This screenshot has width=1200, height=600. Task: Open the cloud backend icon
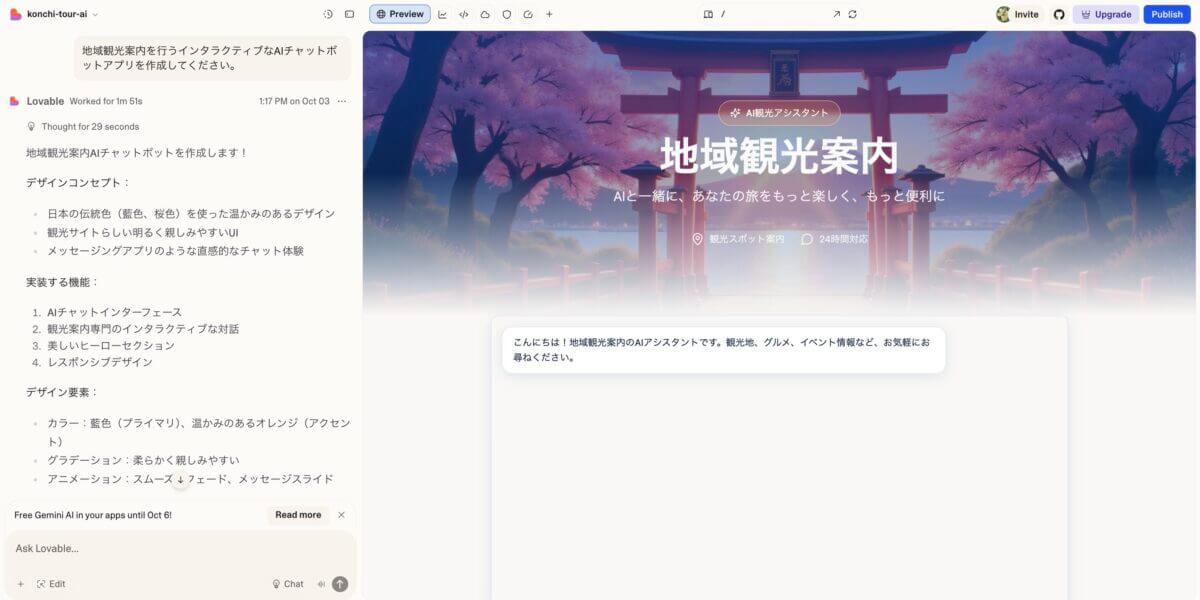click(x=485, y=14)
